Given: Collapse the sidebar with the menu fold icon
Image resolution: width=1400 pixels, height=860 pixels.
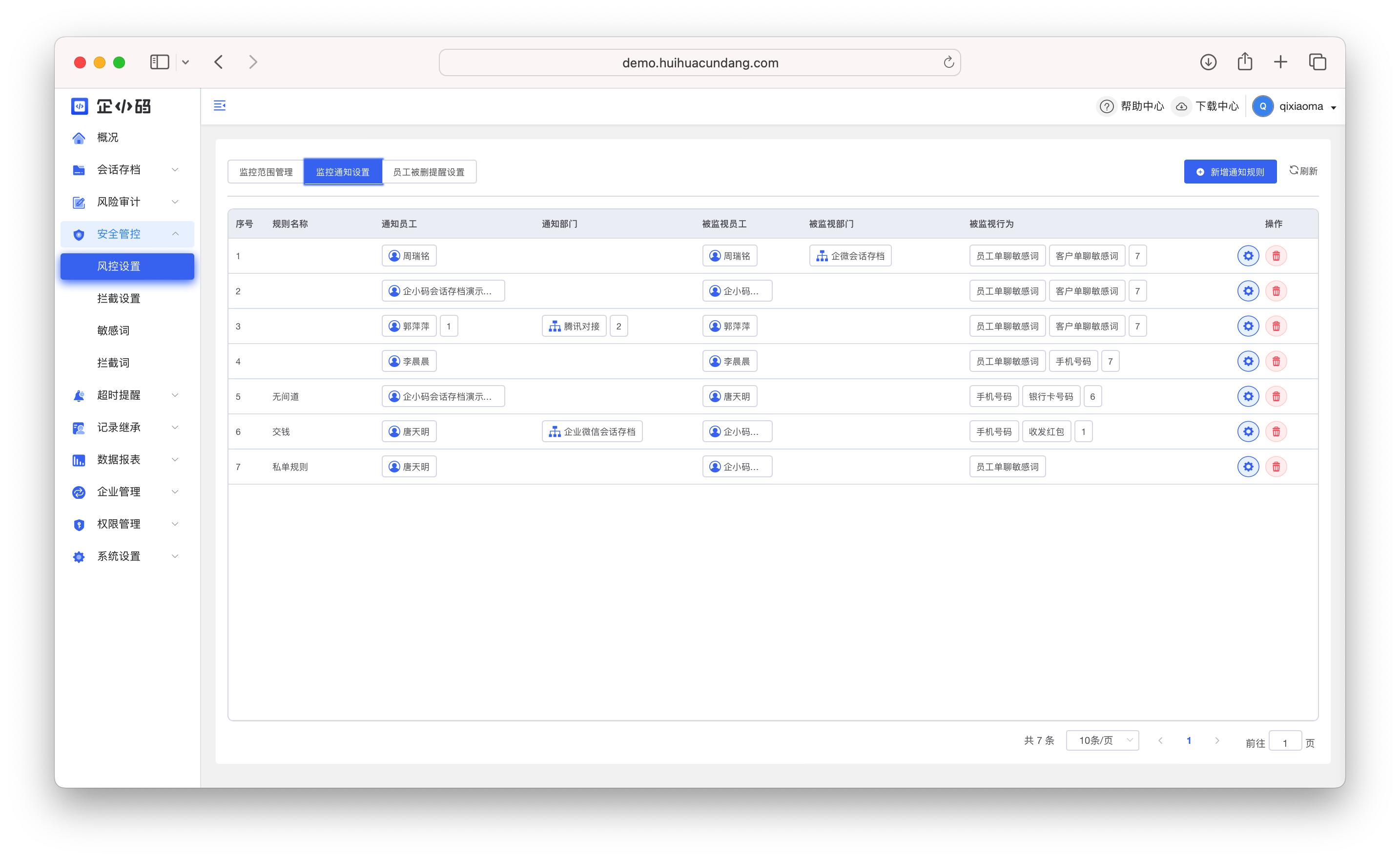Looking at the screenshot, I should (220, 106).
